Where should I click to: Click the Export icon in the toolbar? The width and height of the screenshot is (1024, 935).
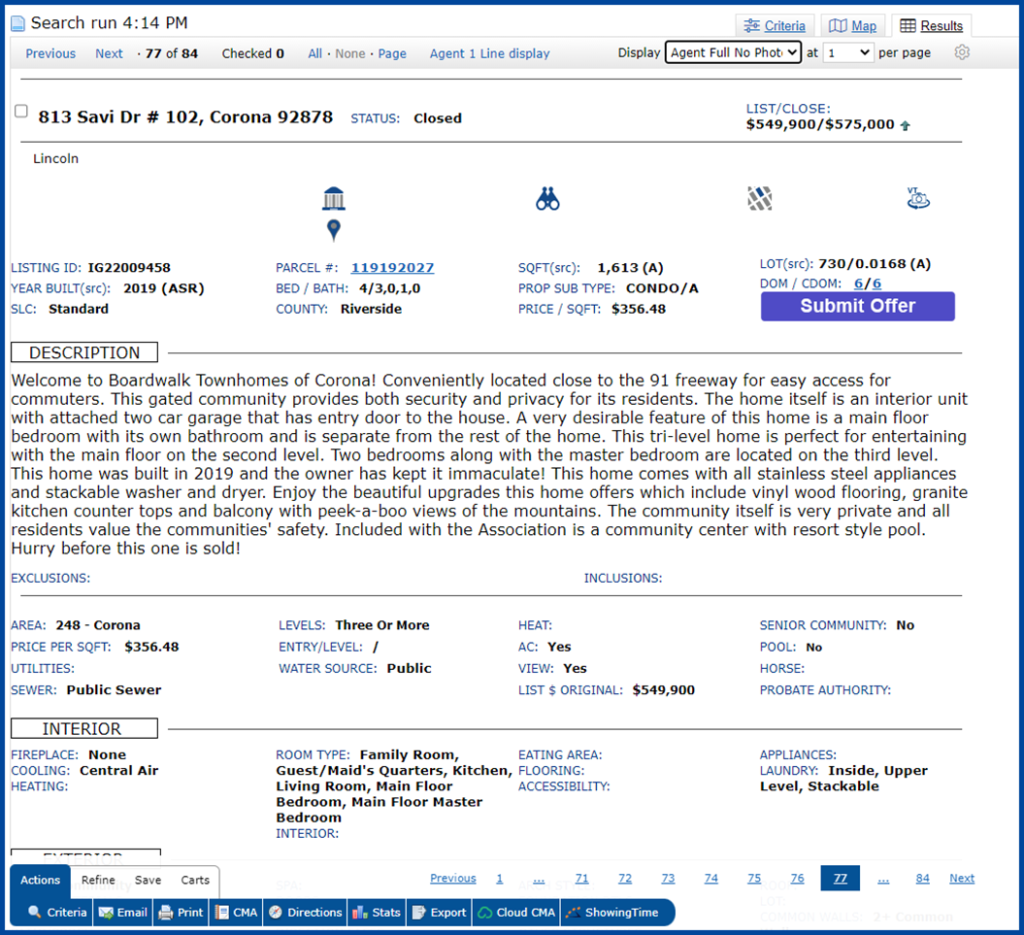(x=438, y=912)
